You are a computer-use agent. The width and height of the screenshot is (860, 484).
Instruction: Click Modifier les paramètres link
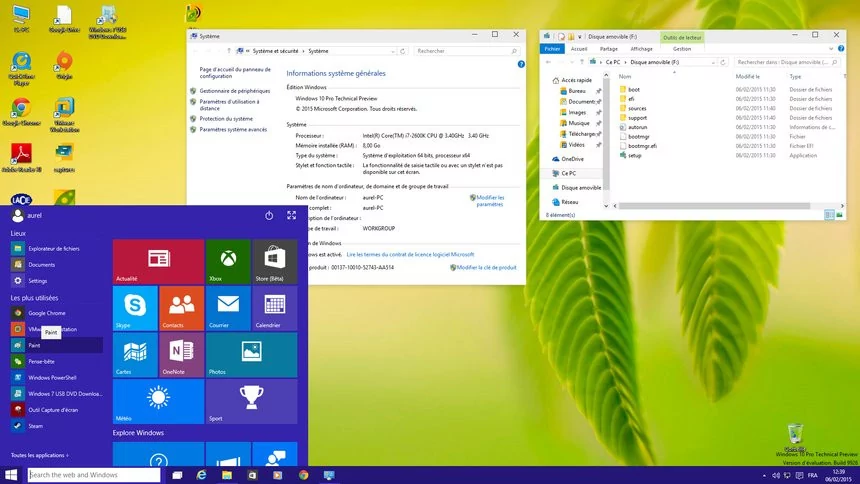coord(490,201)
